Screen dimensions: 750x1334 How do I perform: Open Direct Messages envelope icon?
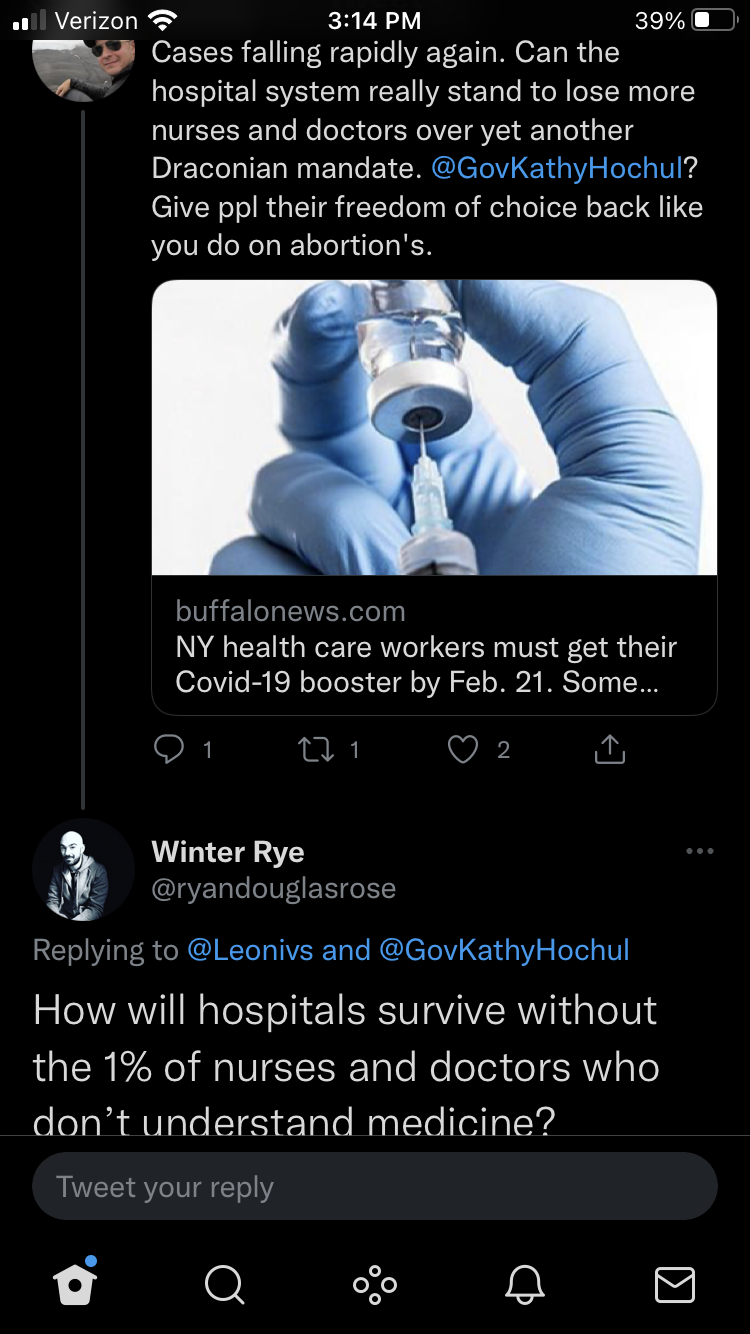[675, 1286]
